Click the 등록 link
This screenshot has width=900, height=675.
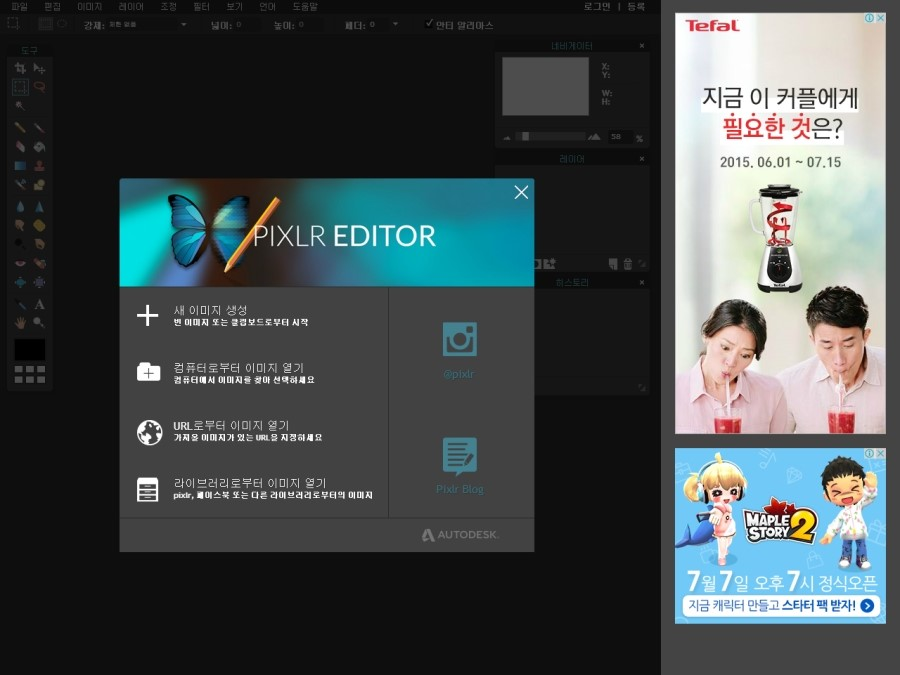[x=635, y=7]
